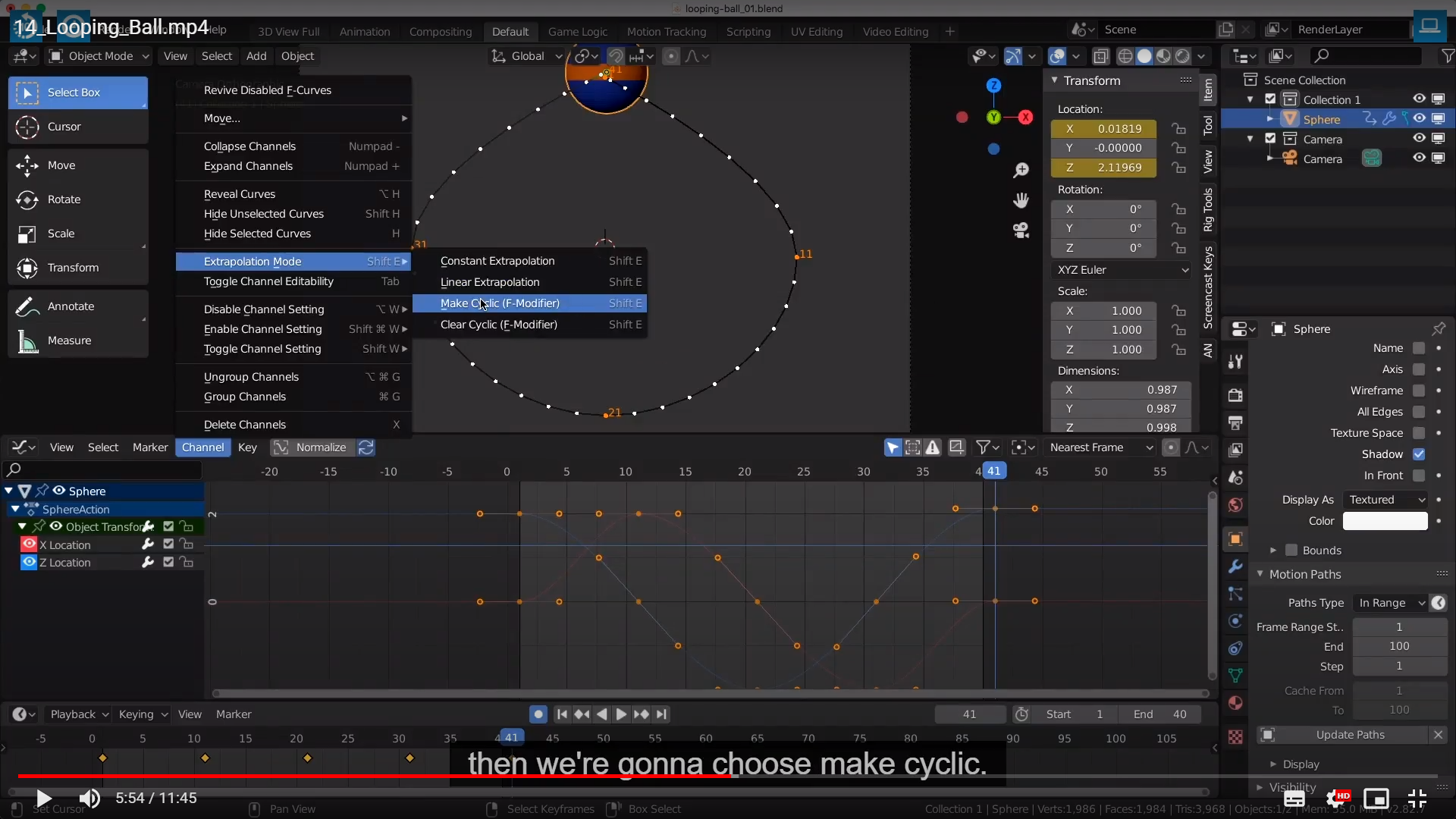Click the Rotate tool icon
1456x819 pixels.
click(27, 199)
